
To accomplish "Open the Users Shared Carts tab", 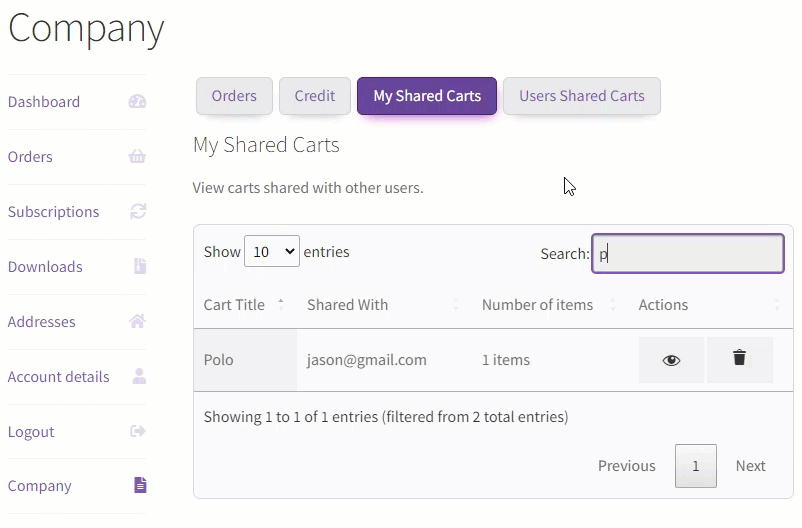I will [x=582, y=96].
